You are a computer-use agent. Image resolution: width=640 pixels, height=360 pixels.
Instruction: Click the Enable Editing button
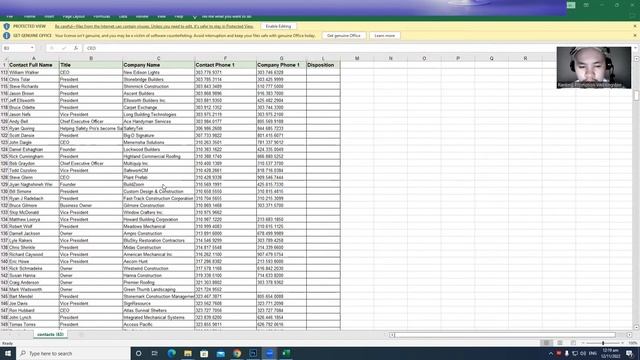pos(278,26)
